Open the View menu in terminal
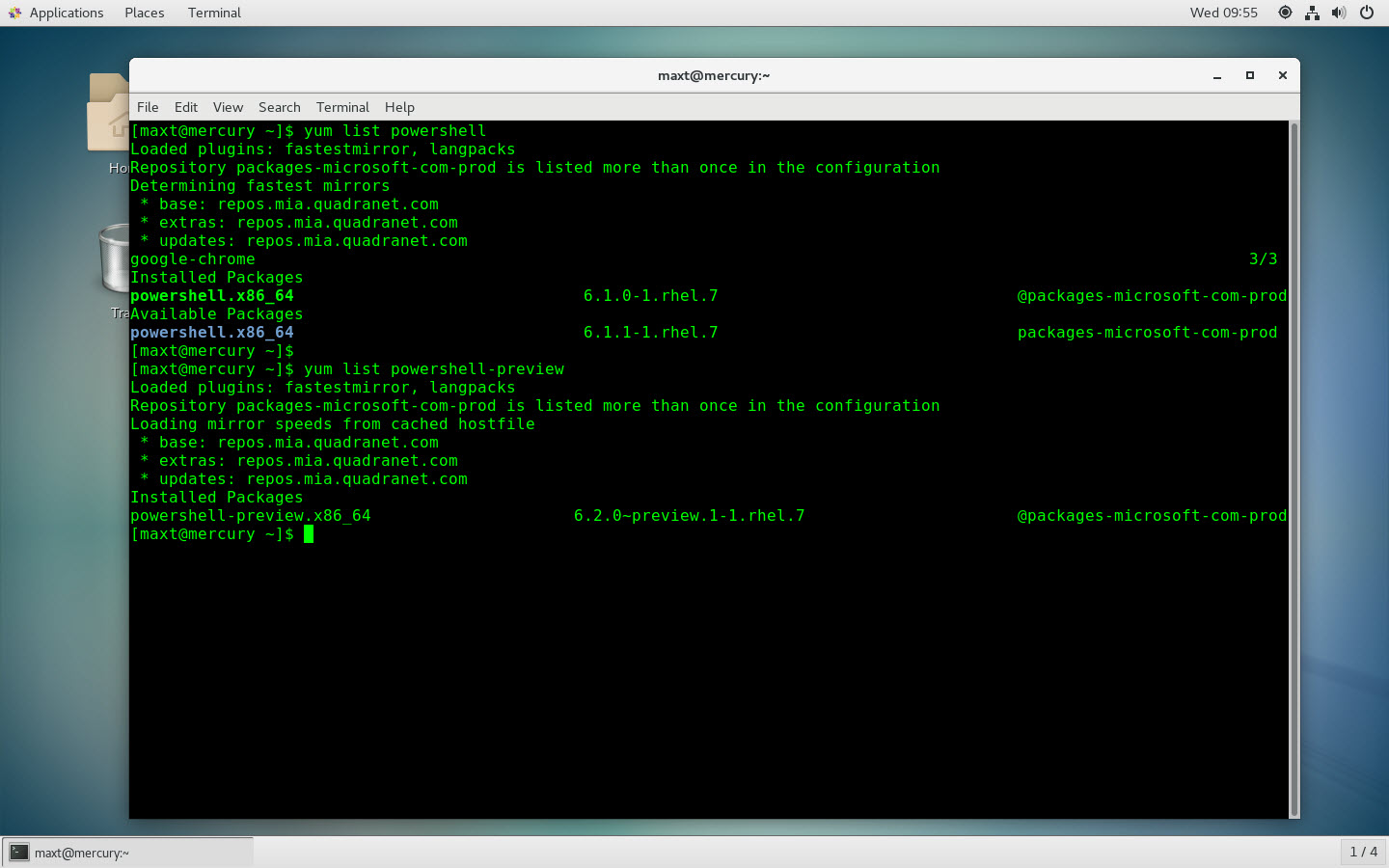Screen dimensions: 1389x868 (x=228, y=107)
